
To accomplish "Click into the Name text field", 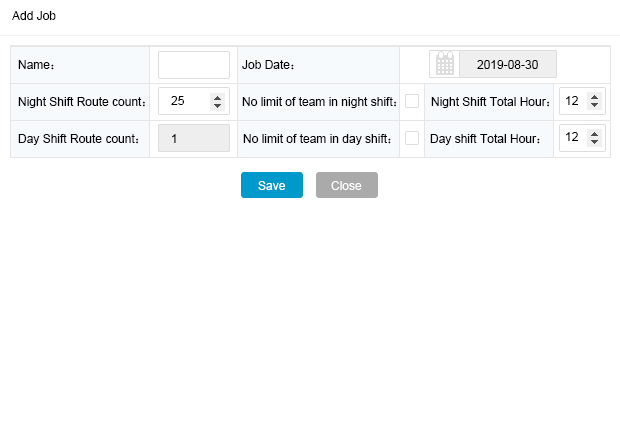I will 194,65.
